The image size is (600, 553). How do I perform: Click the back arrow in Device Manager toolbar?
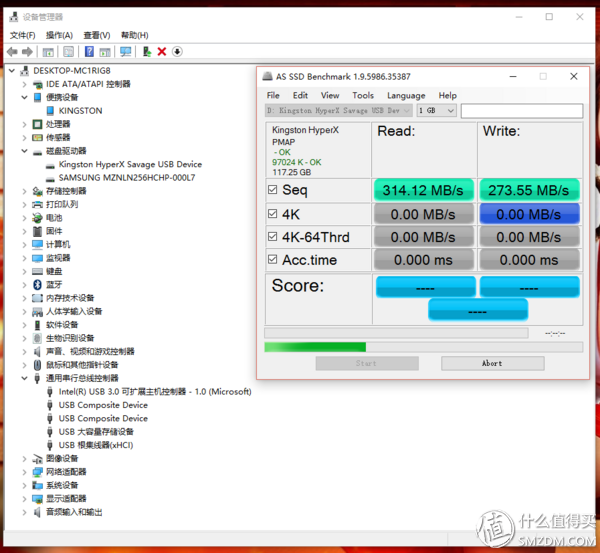[x=12, y=52]
